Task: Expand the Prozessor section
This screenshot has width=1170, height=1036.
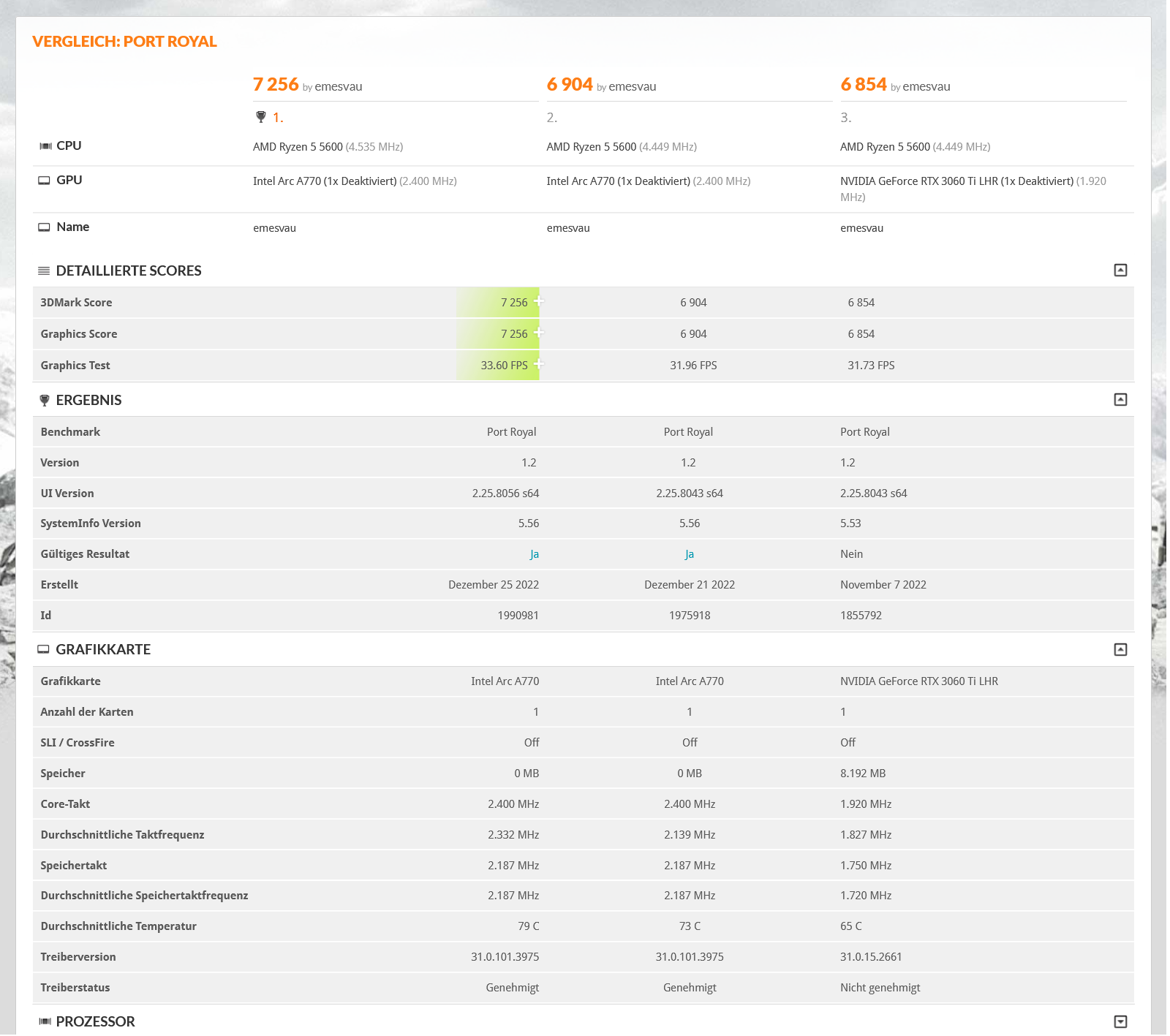Action: (x=1120, y=1022)
